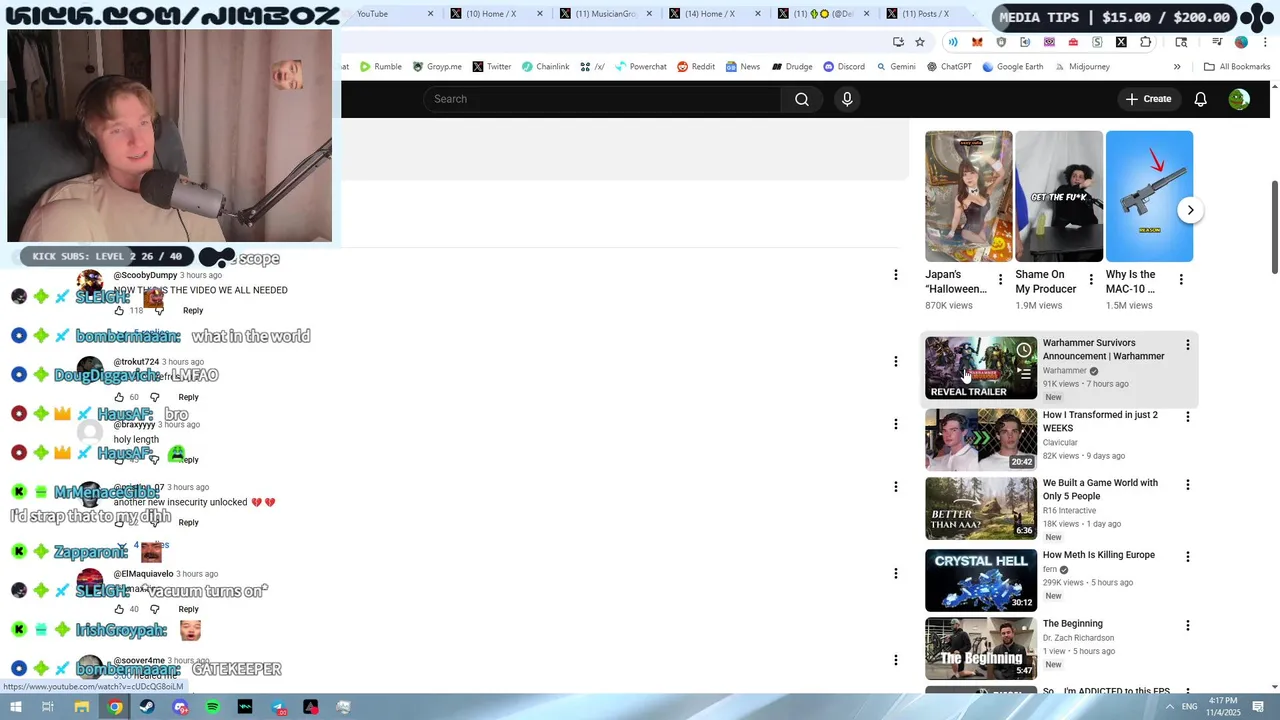1280x720 pixels.
Task: Open the Google Earth bookmark
Action: (1013, 67)
